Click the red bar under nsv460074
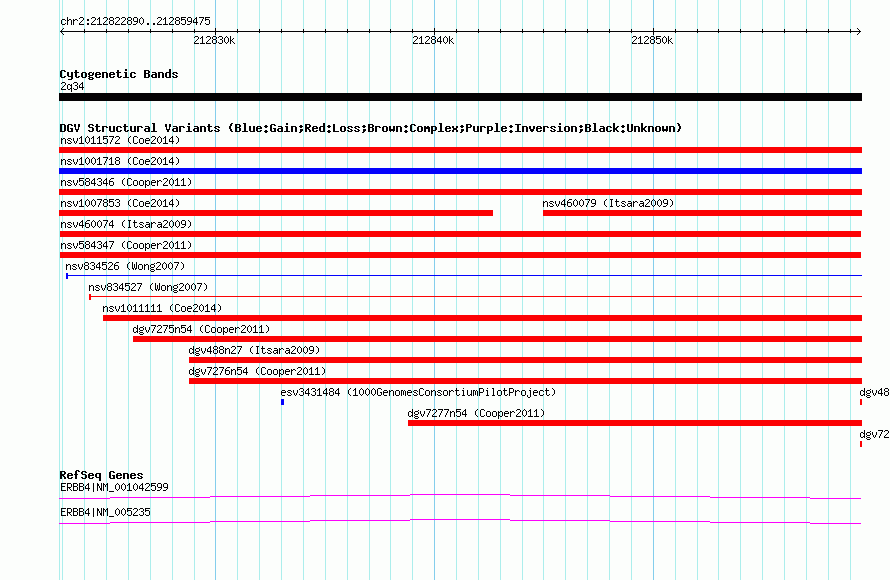The width and height of the screenshot is (890, 580). tap(460, 234)
